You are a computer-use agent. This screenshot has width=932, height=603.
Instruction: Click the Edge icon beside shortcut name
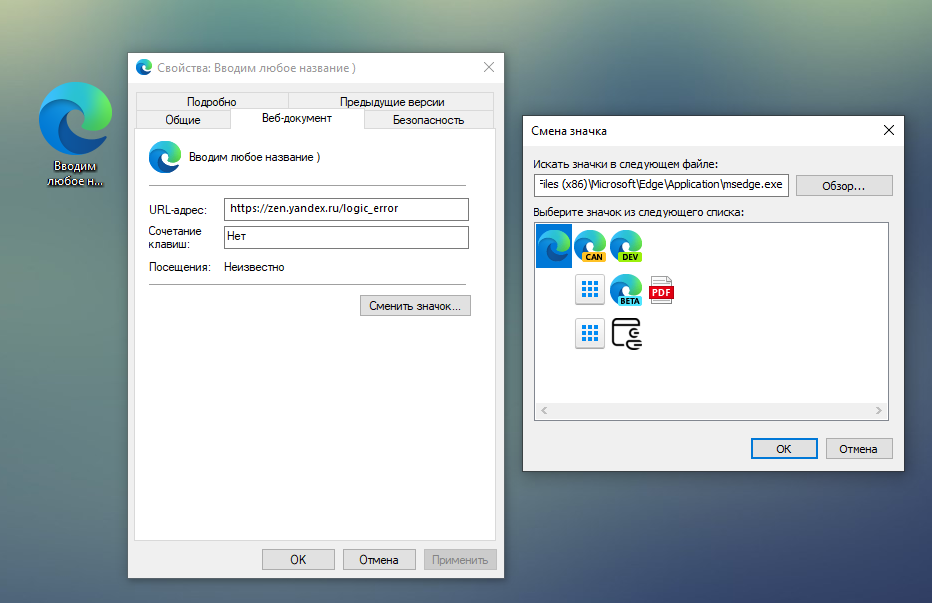165,157
